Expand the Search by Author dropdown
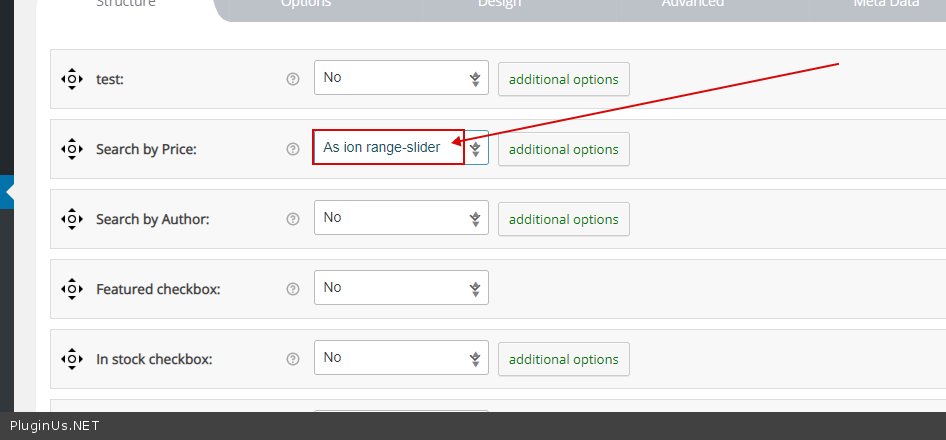This screenshot has height=440, width=946. click(x=401, y=218)
